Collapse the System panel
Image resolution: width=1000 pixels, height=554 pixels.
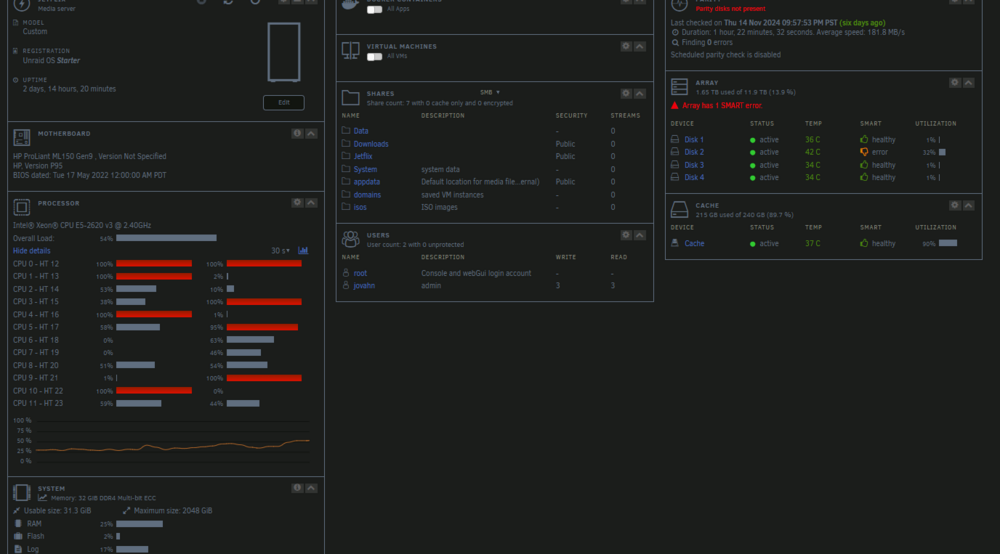coord(311,488)
